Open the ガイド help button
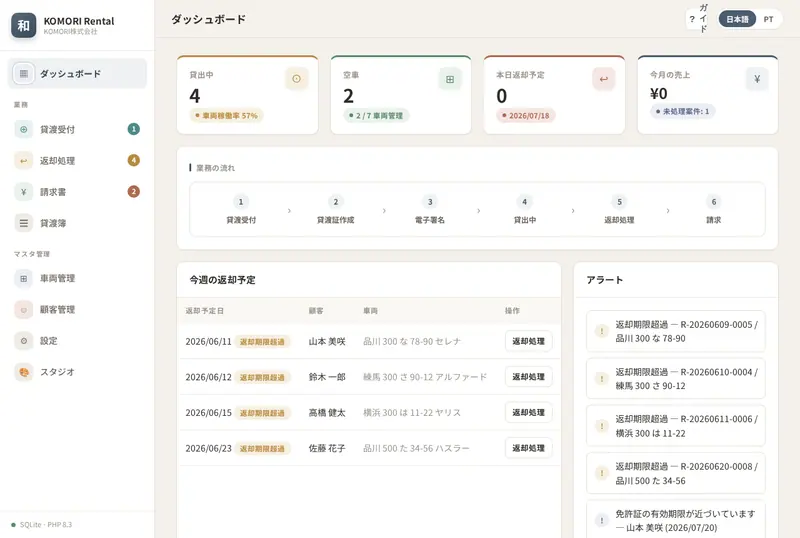800x538 pixels. pyautogui.click(x=698, y=19)
